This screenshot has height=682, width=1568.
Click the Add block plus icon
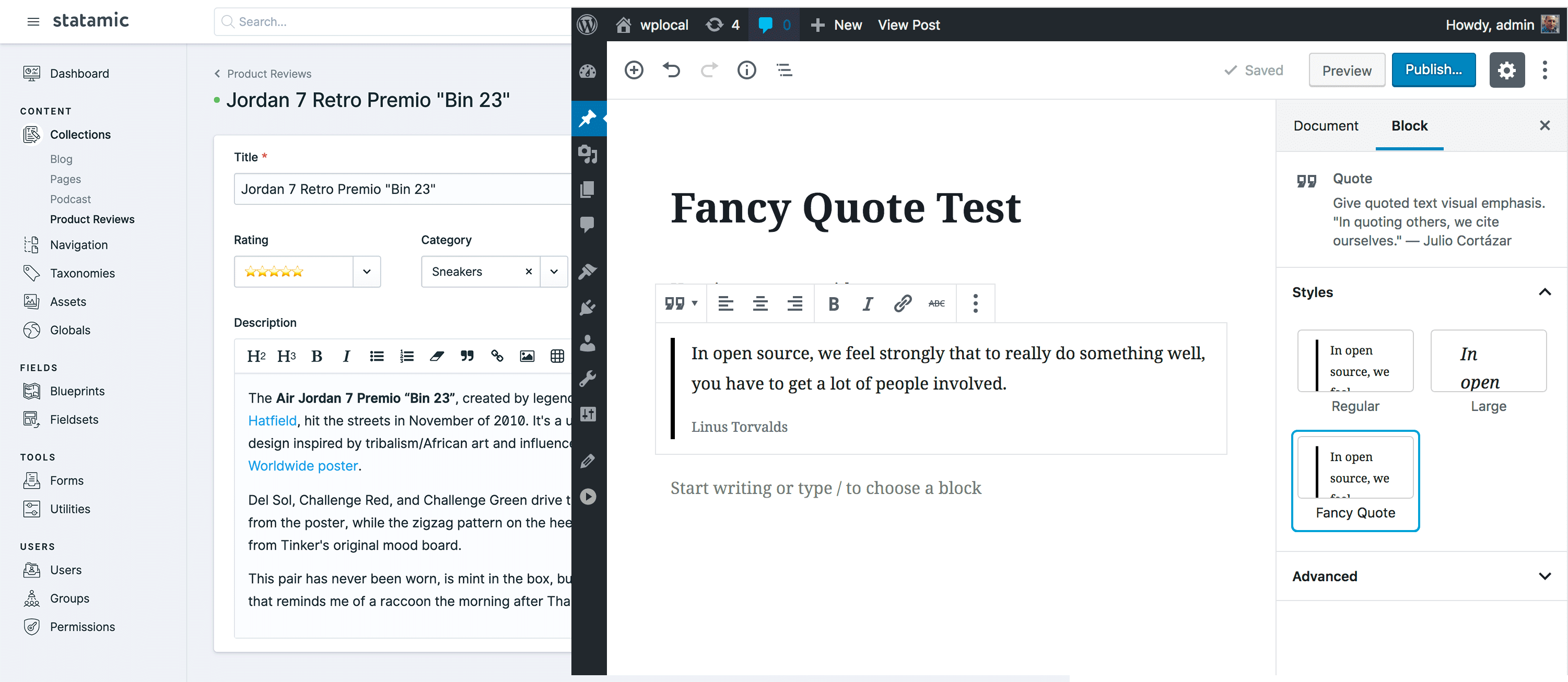tap(634, 70)
